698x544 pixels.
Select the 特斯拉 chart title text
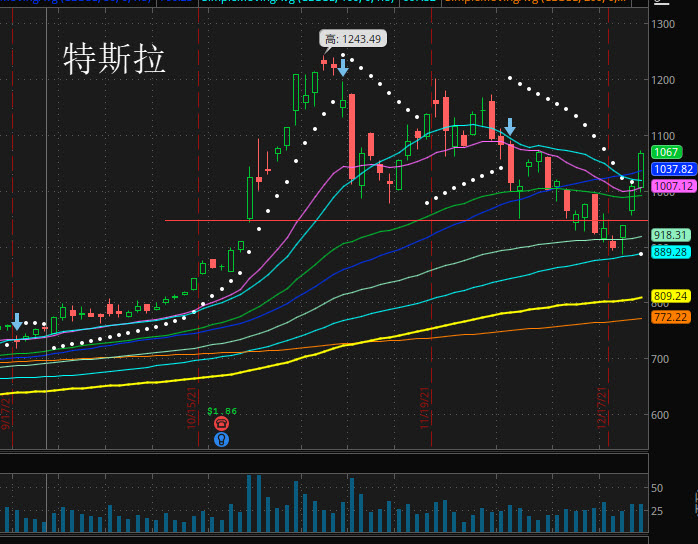[x=114, y=59]
